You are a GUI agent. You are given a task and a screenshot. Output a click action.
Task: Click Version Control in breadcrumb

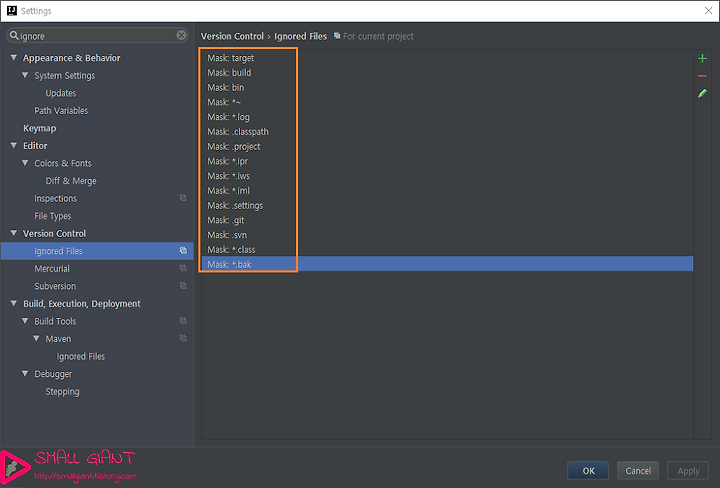coord(232,36)
